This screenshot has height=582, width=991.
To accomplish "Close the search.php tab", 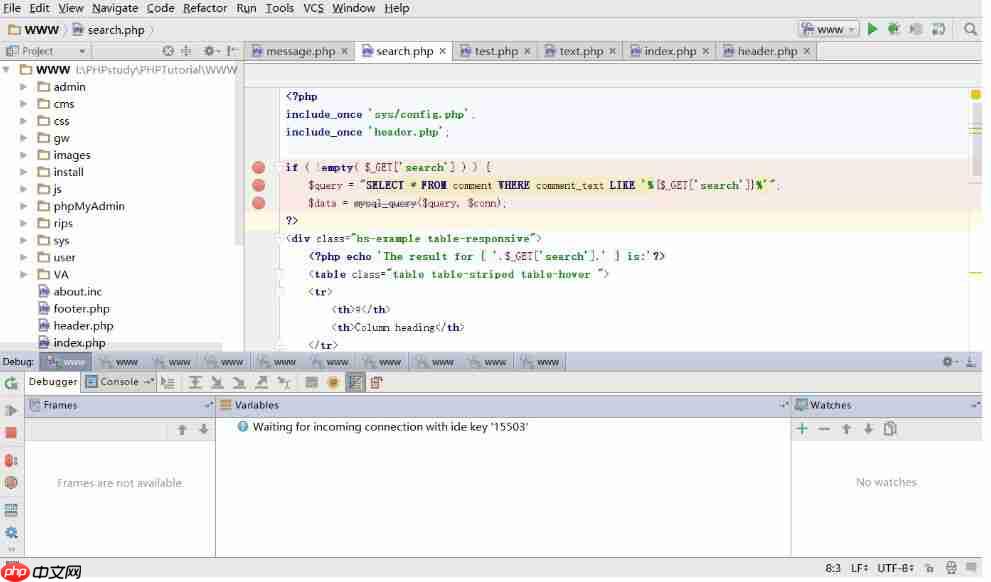I will (442, 51).
